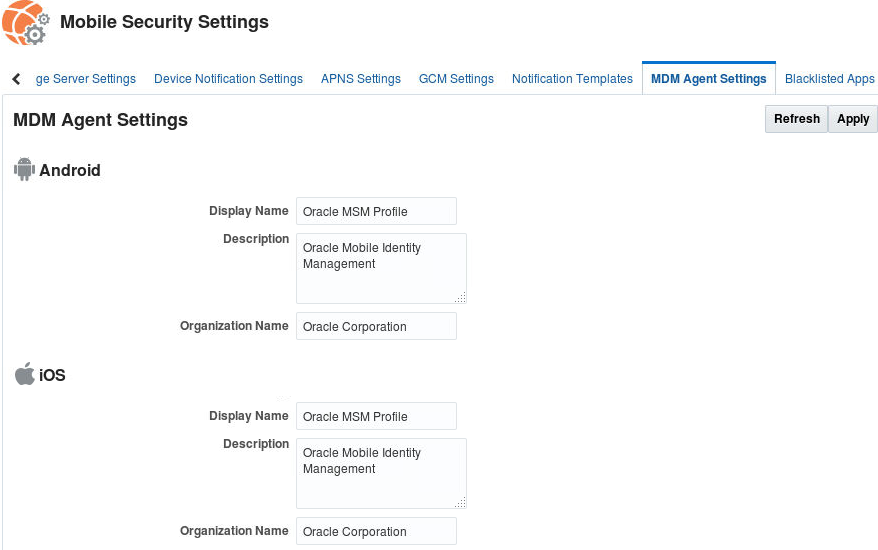Click the Mobile Security Settings globe gear icon
This screenshot has height=550, width=878.
[x=26, y=22]
